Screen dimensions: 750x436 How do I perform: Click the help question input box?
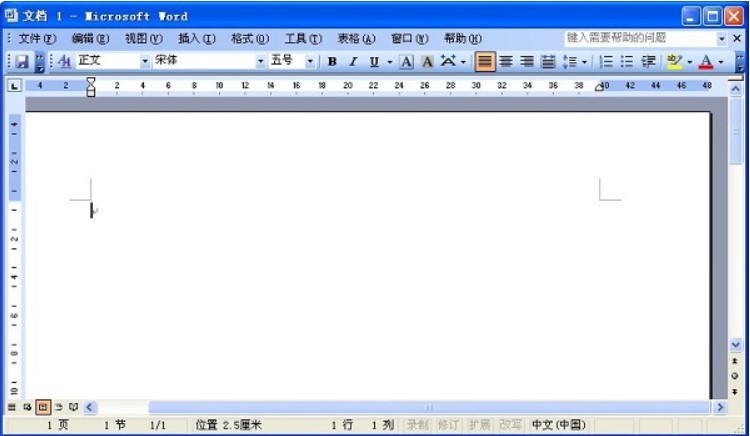coord(640,38)
